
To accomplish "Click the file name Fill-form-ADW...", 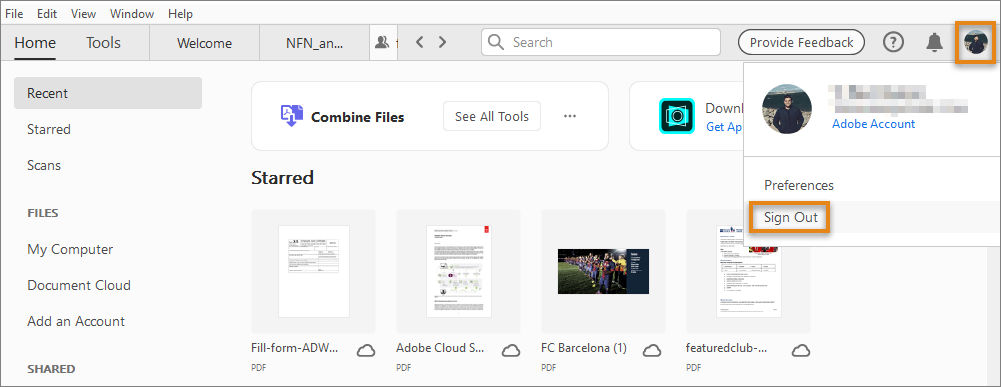I will click(x=294, y=349).
